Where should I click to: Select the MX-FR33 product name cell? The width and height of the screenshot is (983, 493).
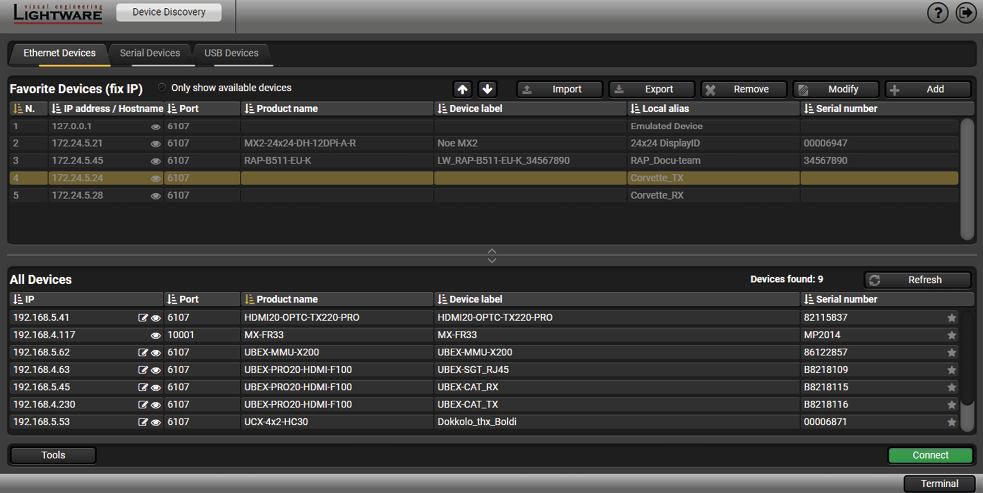coord(337,336)
